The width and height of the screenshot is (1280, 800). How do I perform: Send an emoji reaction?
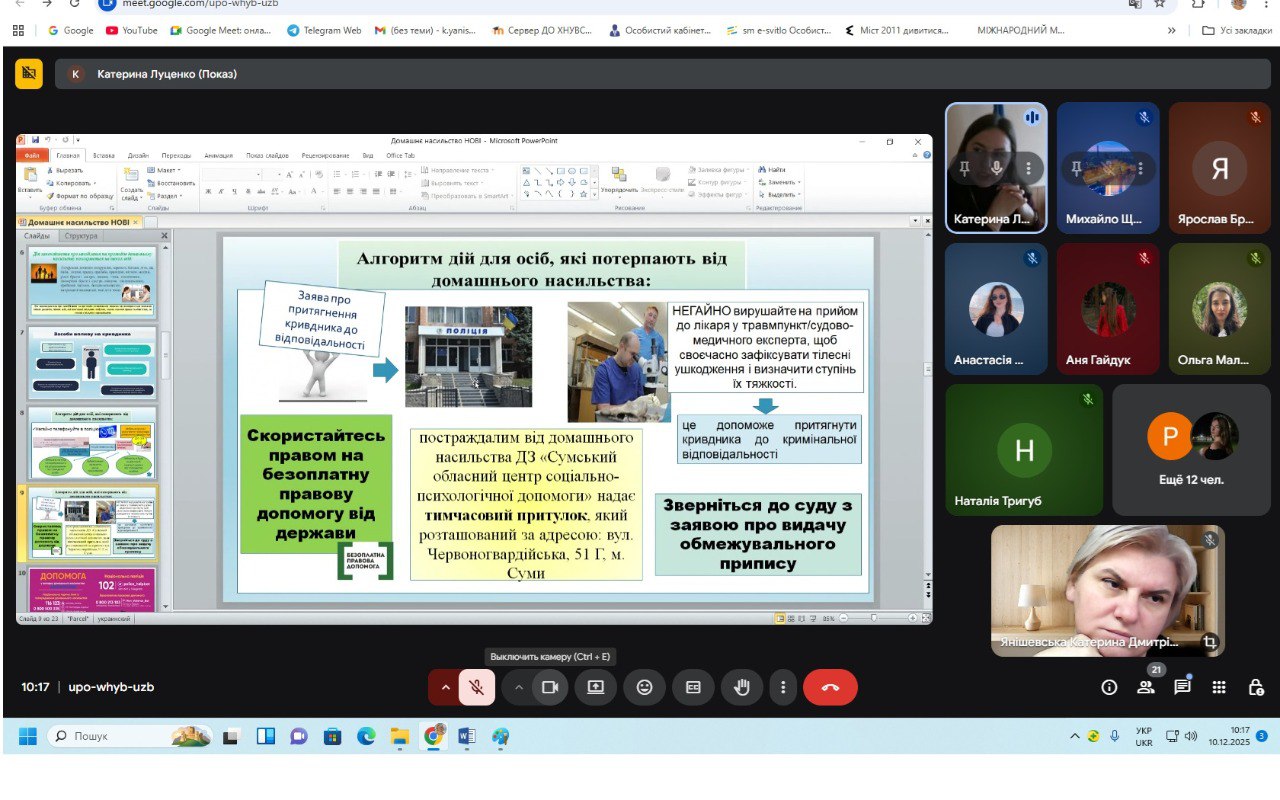click(645, 688)
